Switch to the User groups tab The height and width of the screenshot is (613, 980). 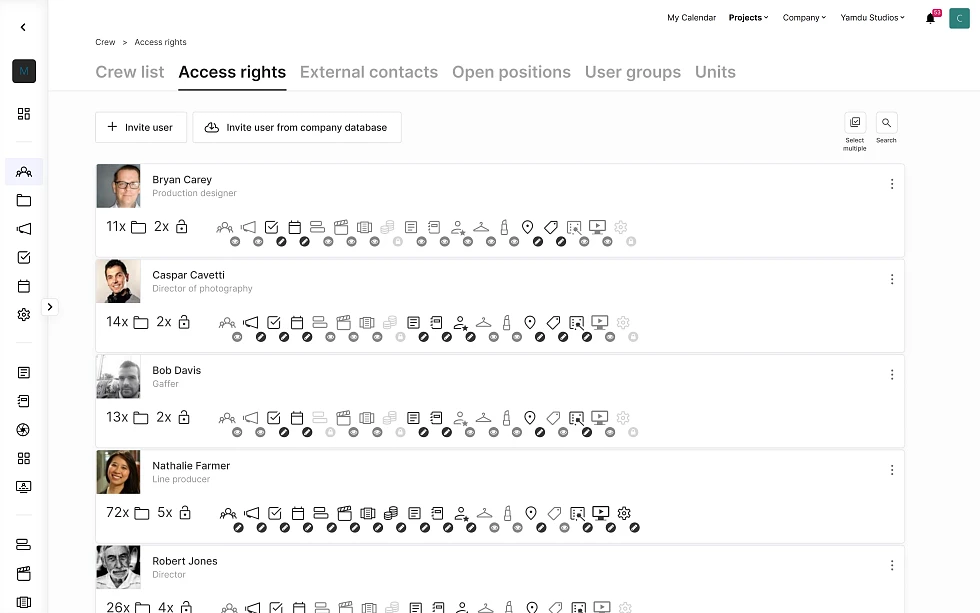[633, 72]
